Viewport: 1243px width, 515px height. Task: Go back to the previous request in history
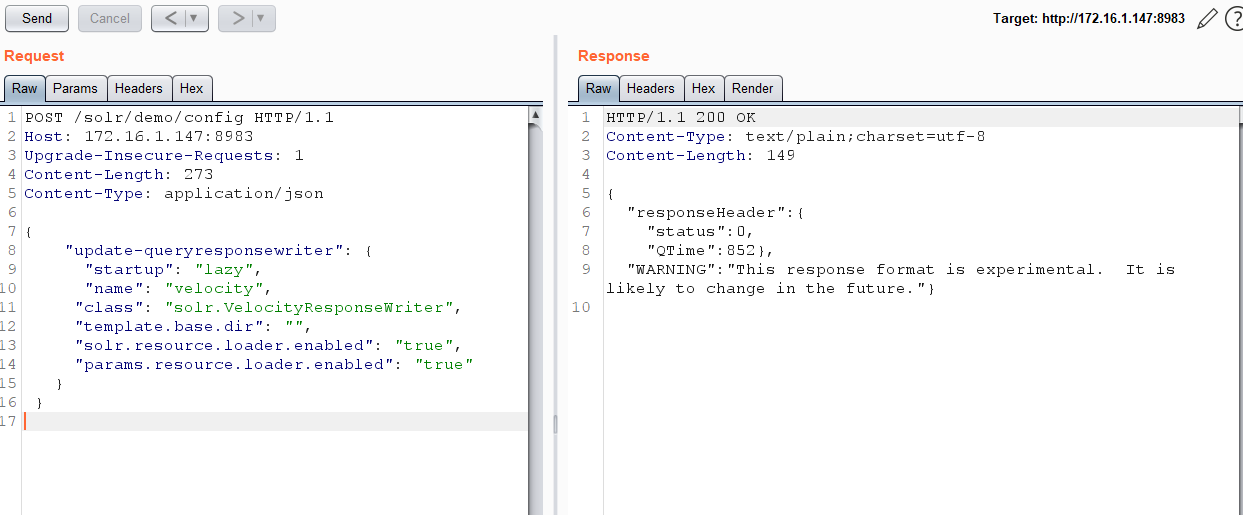(170, 18)
